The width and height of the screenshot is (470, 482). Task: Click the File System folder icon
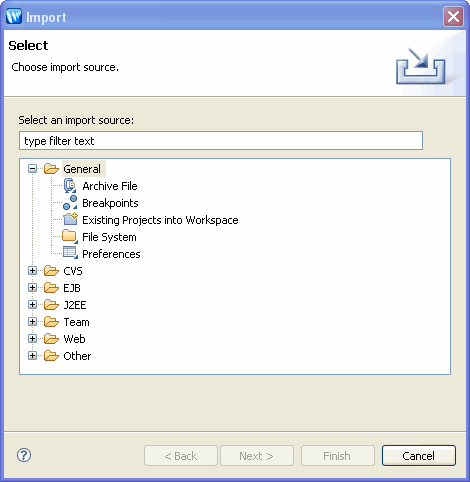(70, 237)
